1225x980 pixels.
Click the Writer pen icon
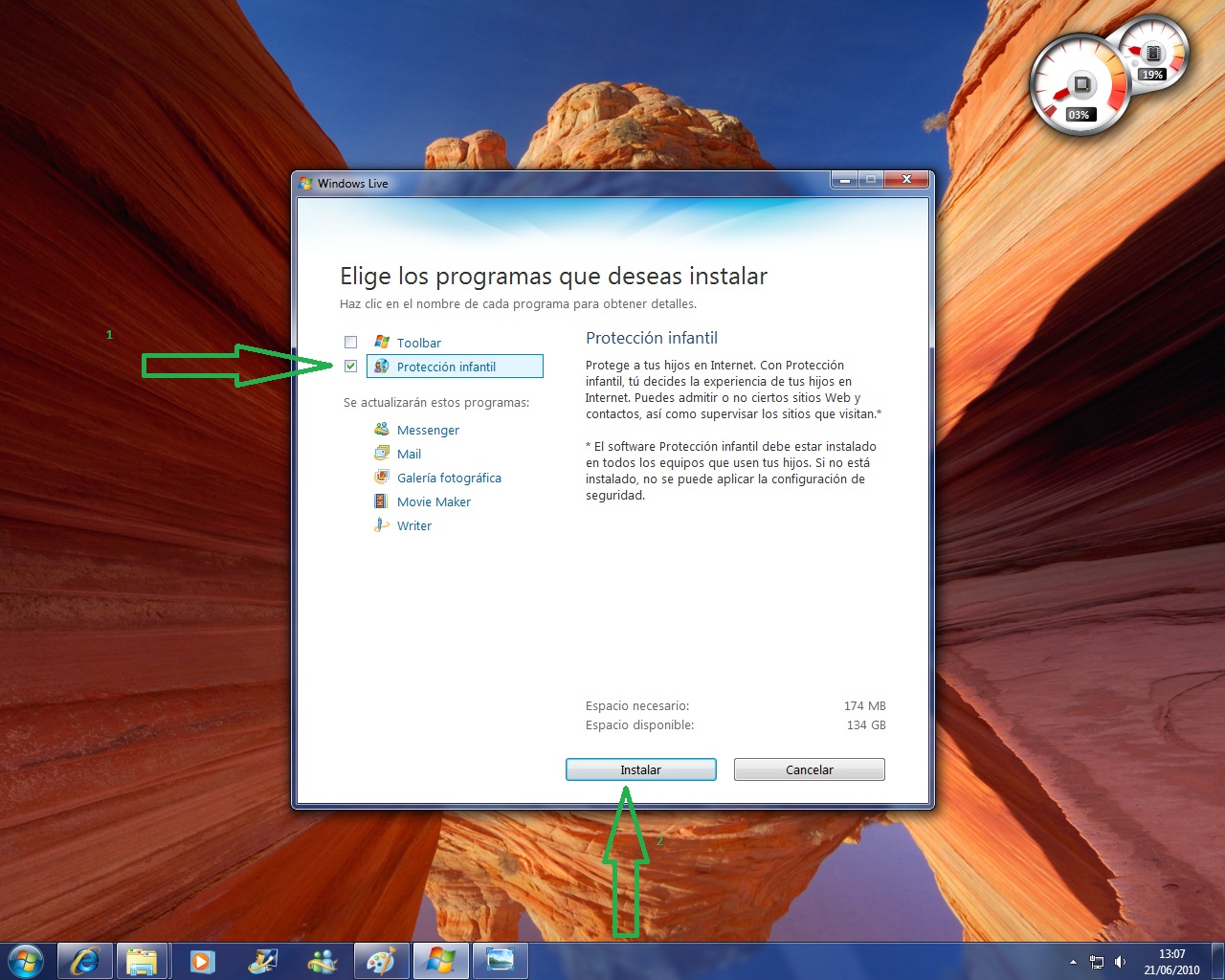(x=382, y=524)
